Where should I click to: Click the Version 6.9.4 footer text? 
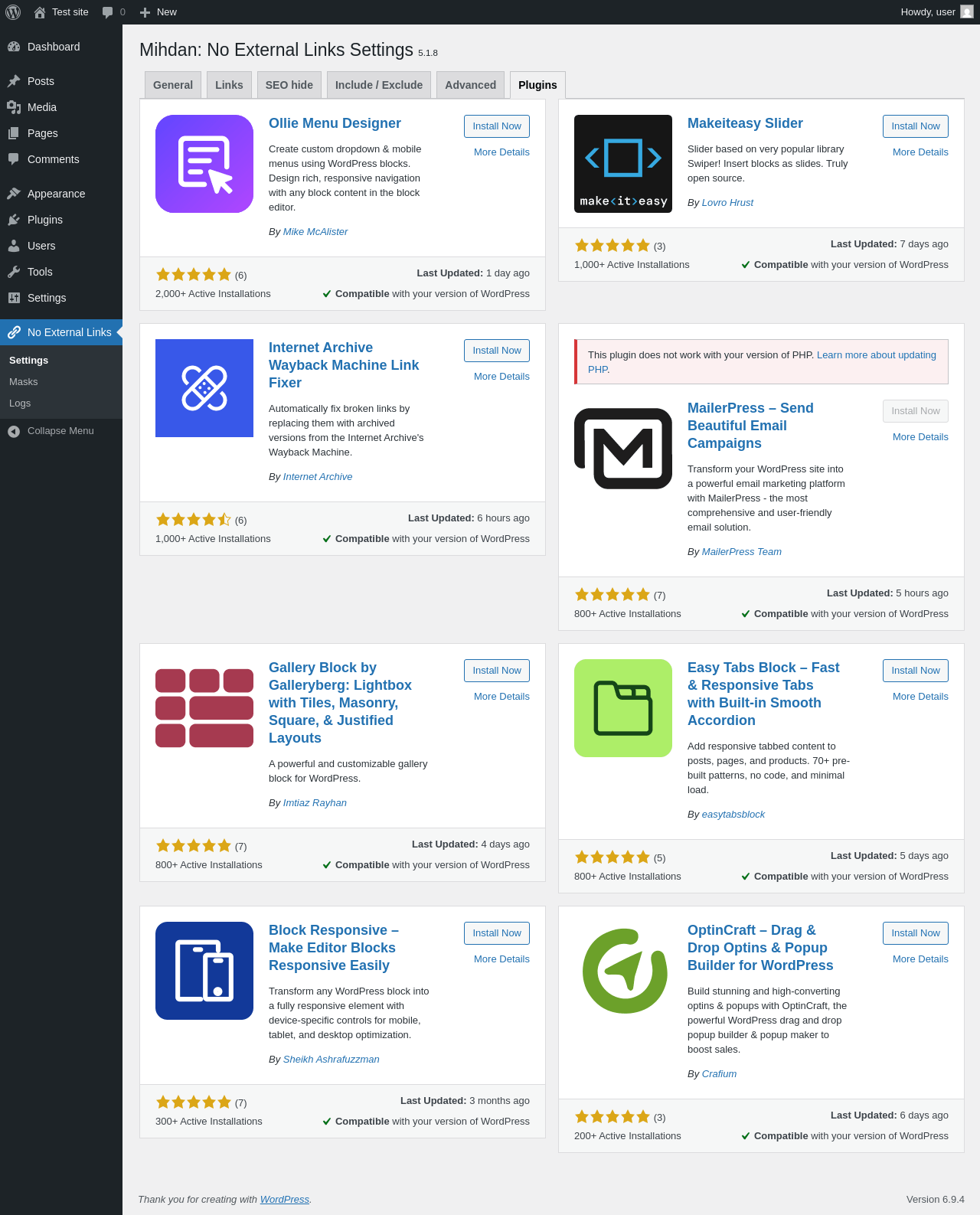[x=936, y=1200]
